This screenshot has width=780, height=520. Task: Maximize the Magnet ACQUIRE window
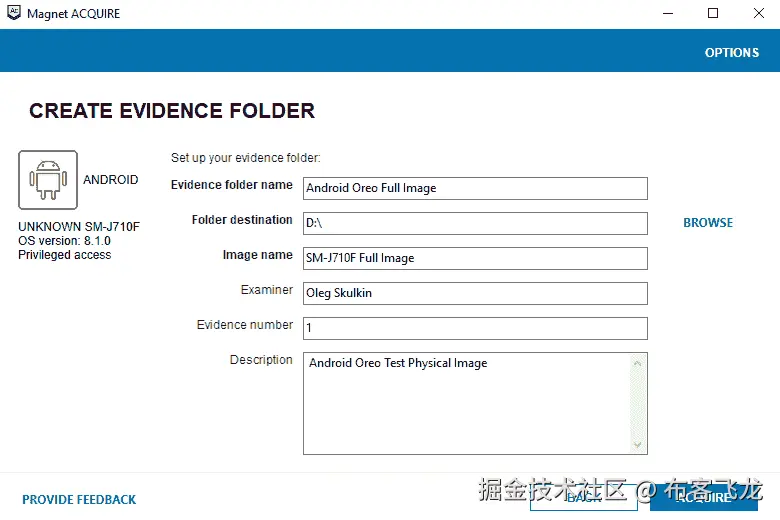pyautogui.click(x=713, y=13)
